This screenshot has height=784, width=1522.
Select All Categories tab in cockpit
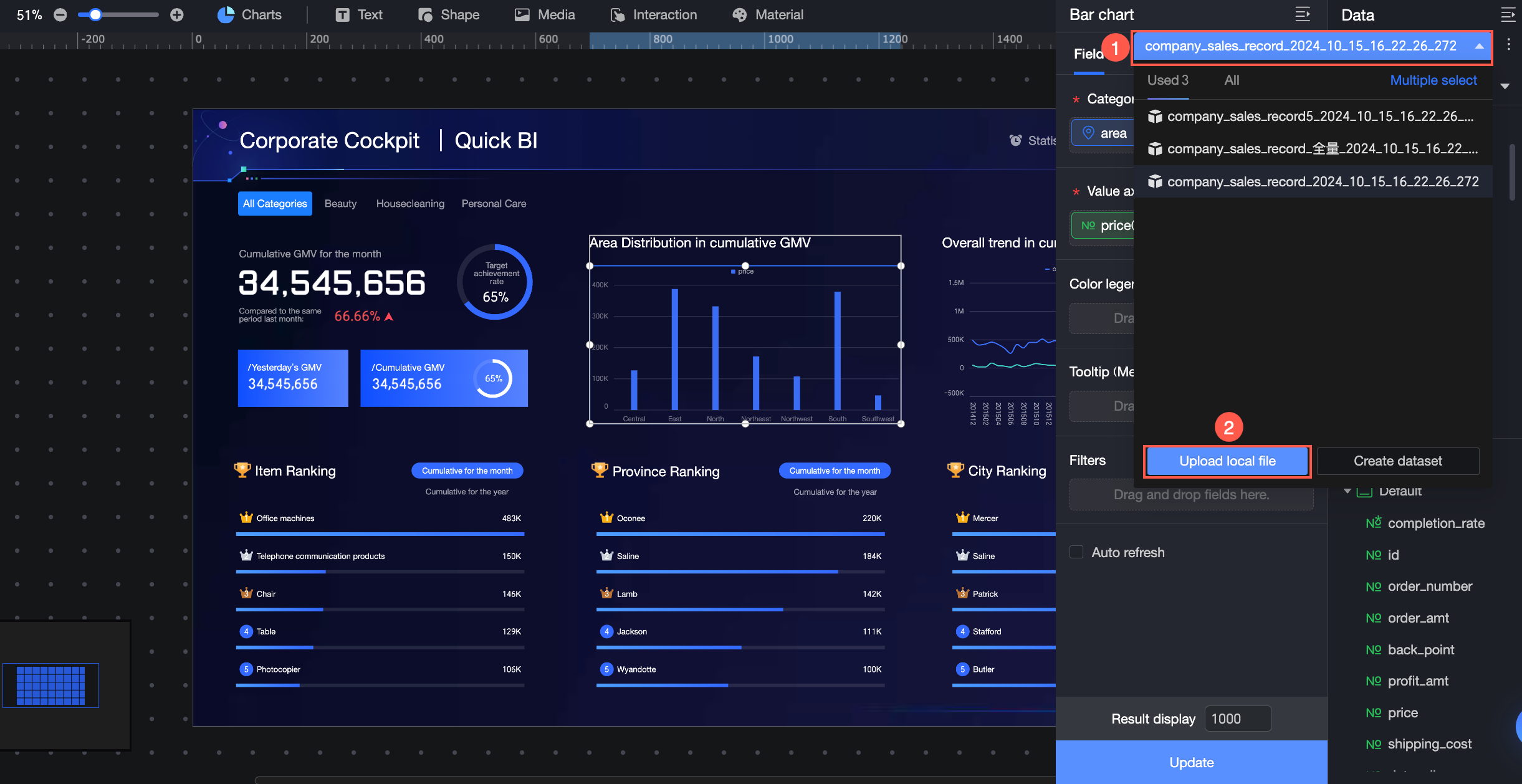pyautogui.click(x=275, y=204)
